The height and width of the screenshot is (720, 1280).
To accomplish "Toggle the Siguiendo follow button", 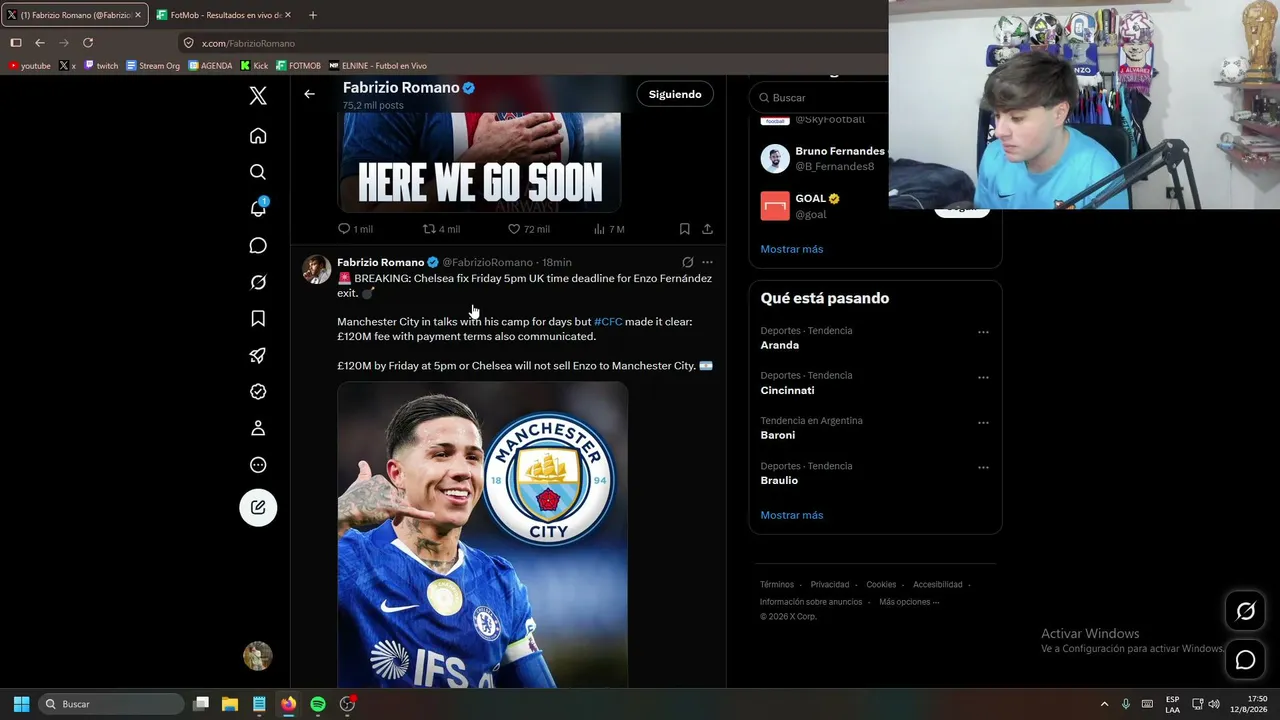I will pos(675,94).
